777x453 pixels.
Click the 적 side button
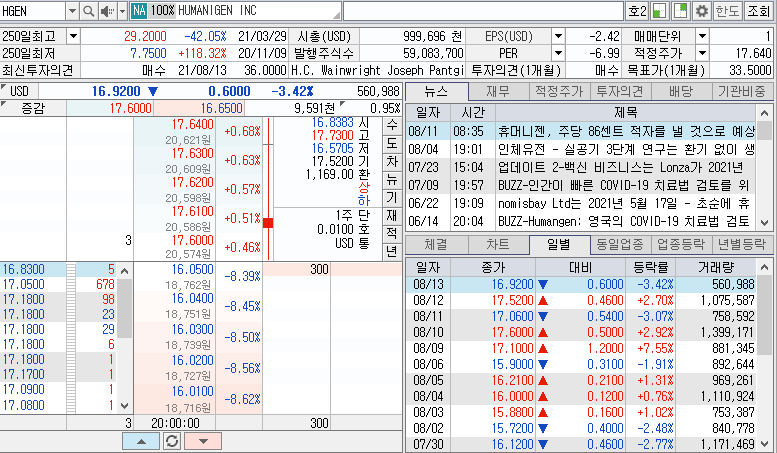tap(392, 233)
